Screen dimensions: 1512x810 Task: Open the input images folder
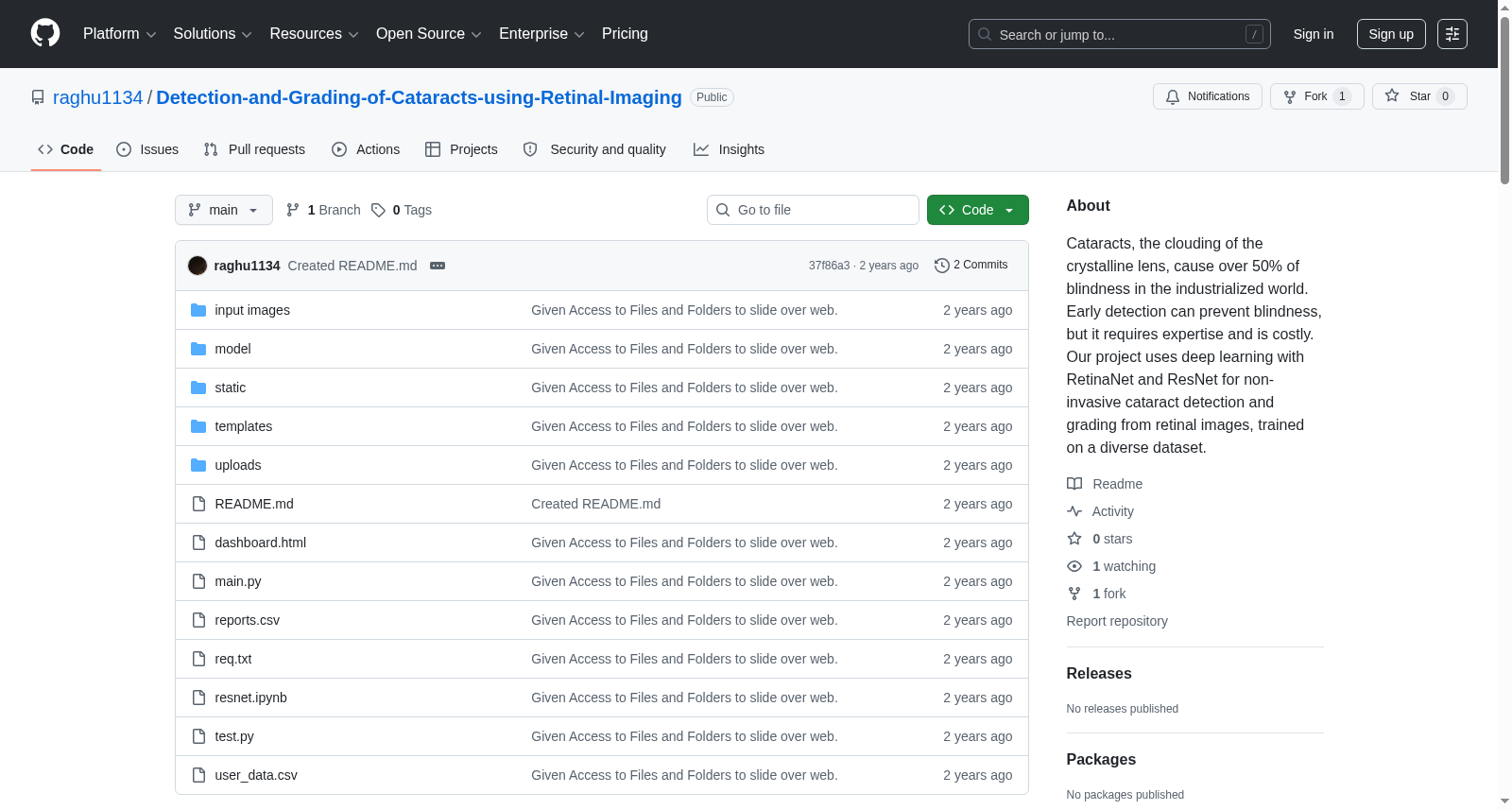[252, 310]
